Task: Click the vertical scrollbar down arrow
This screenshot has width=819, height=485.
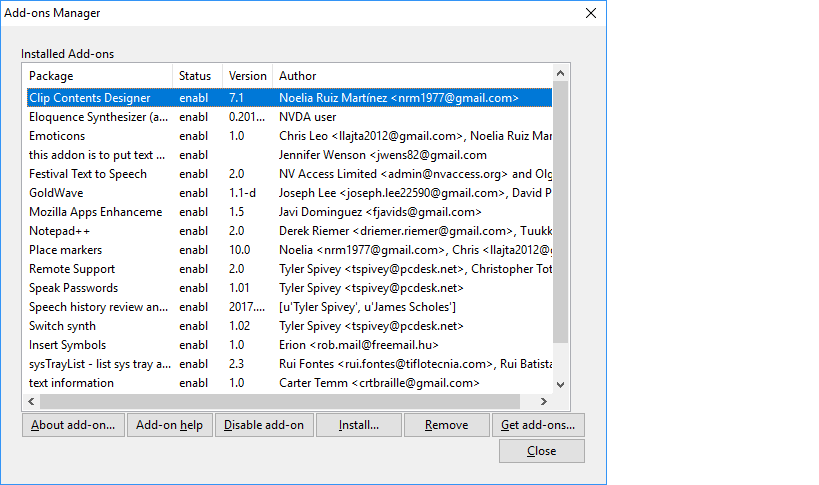Action: click(560, 384)
